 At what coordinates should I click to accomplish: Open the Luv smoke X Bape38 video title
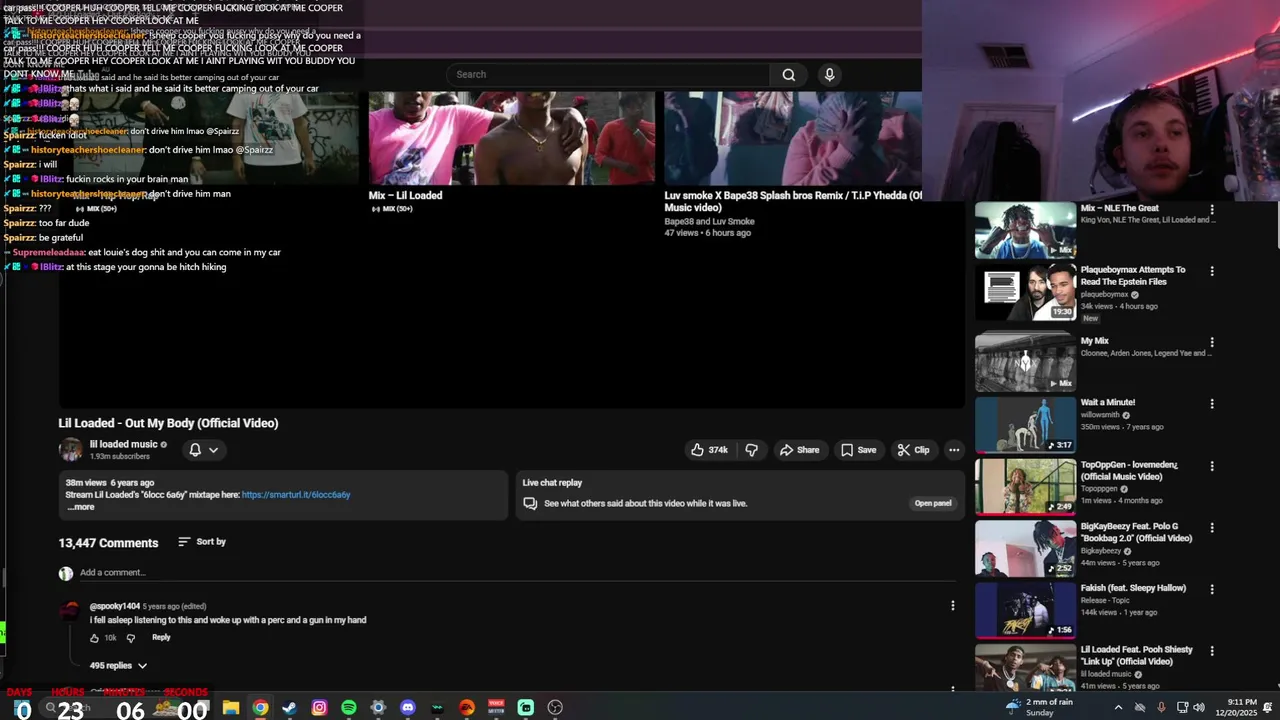pyautogui.click(x=793, y=201)
